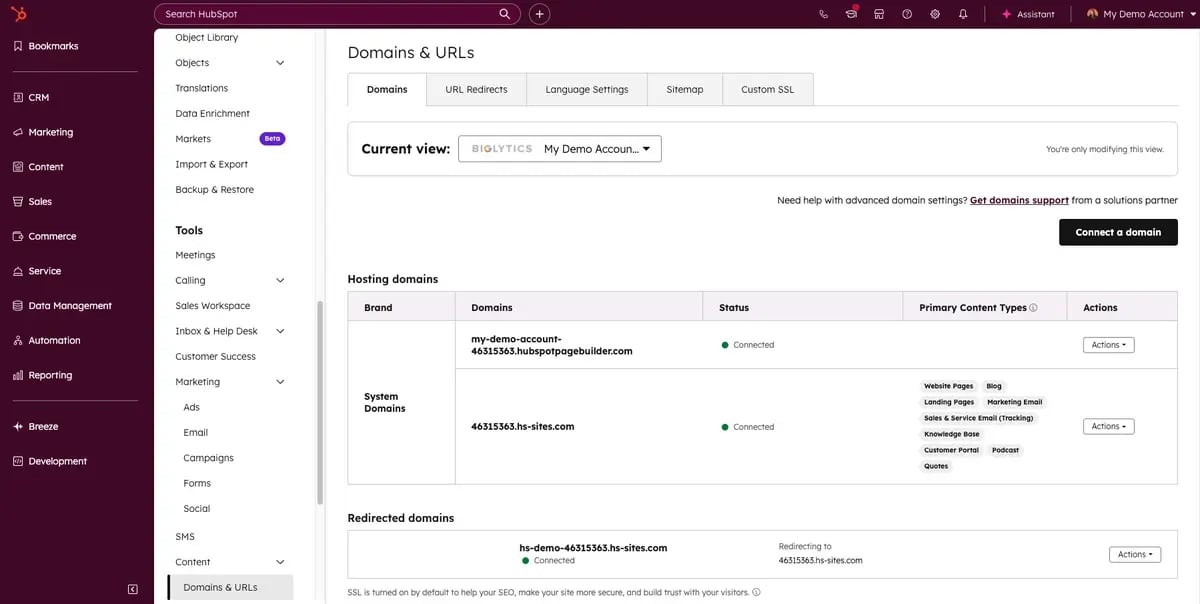Screen dimensions: 1200x604
Task: Open Actions for hubspotpagebuilder.com domain
Action: [x=1108, y=345]
